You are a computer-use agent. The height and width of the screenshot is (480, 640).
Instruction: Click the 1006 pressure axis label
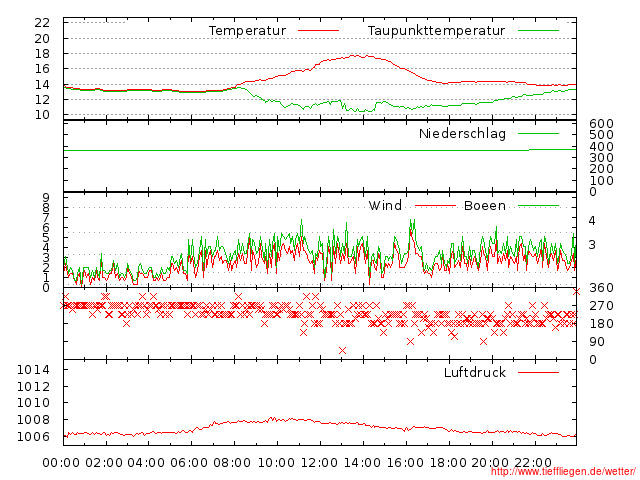click(33, 437)
